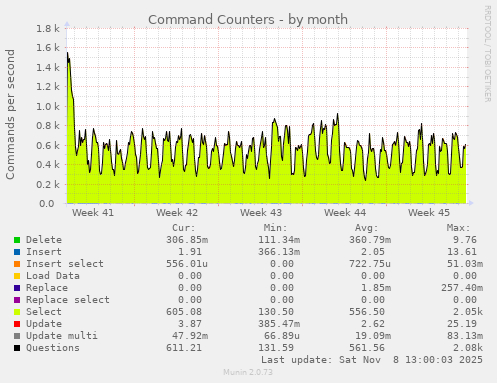Click the Munin 2.0.73 footer text

(x=248, y=372)
